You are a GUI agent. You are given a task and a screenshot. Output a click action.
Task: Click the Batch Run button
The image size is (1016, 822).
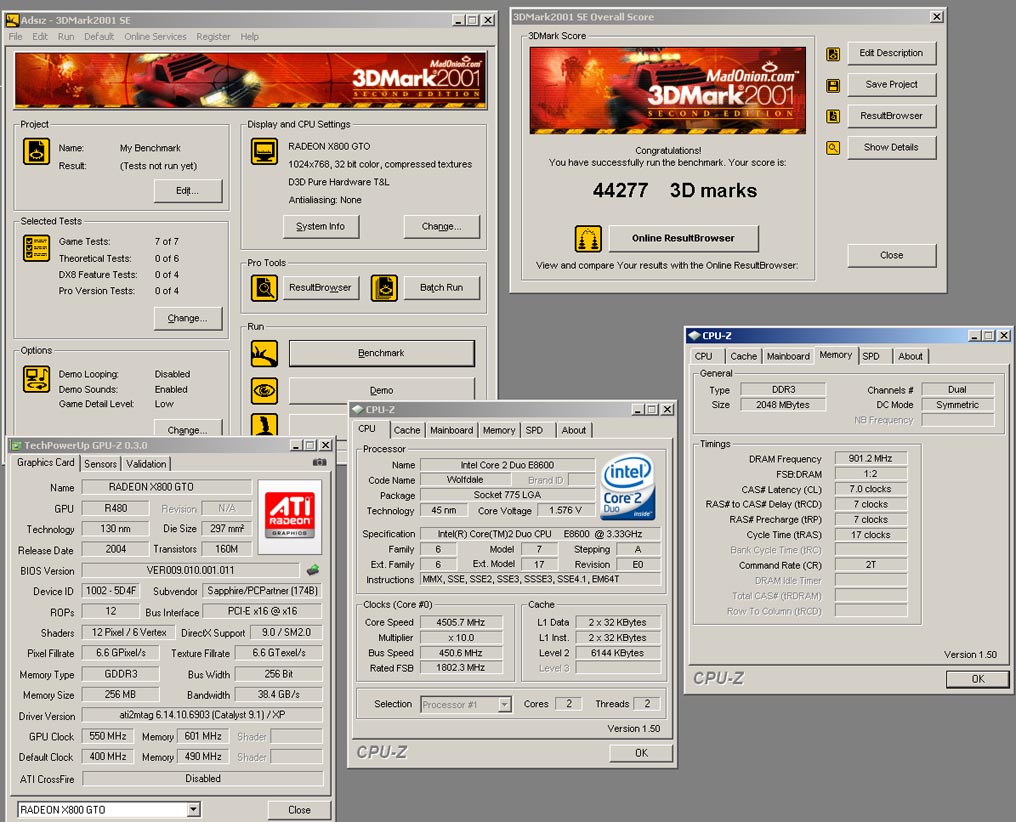(x=442, y=288)
